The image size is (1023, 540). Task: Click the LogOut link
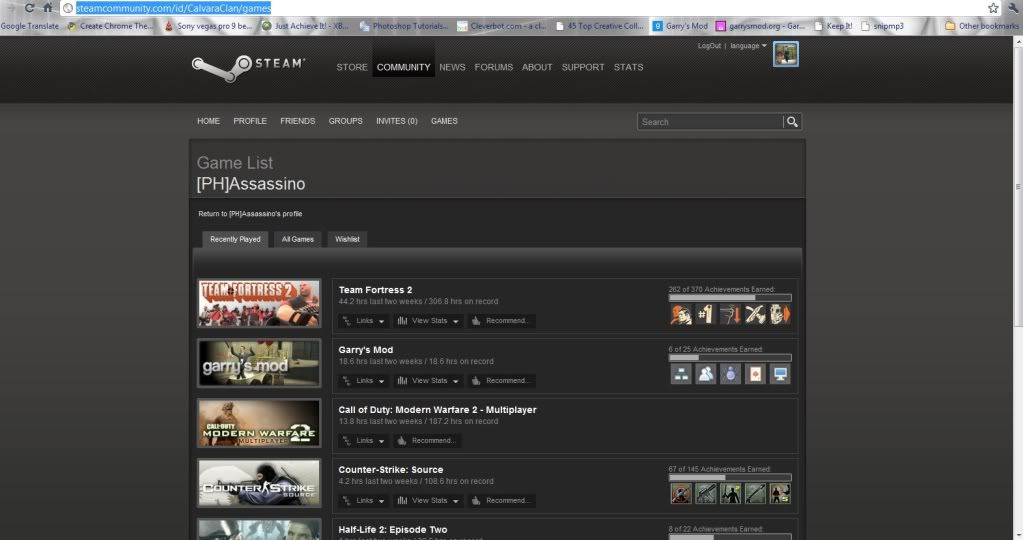click(709, 46)
